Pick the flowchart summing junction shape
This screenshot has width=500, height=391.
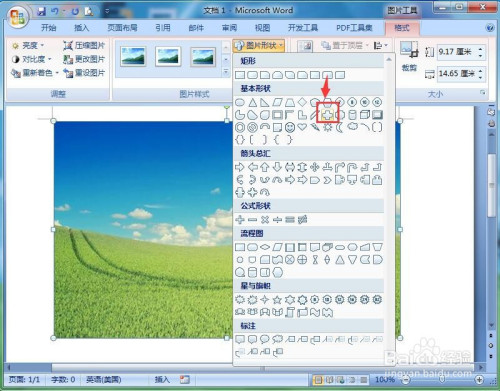(290, 260)
